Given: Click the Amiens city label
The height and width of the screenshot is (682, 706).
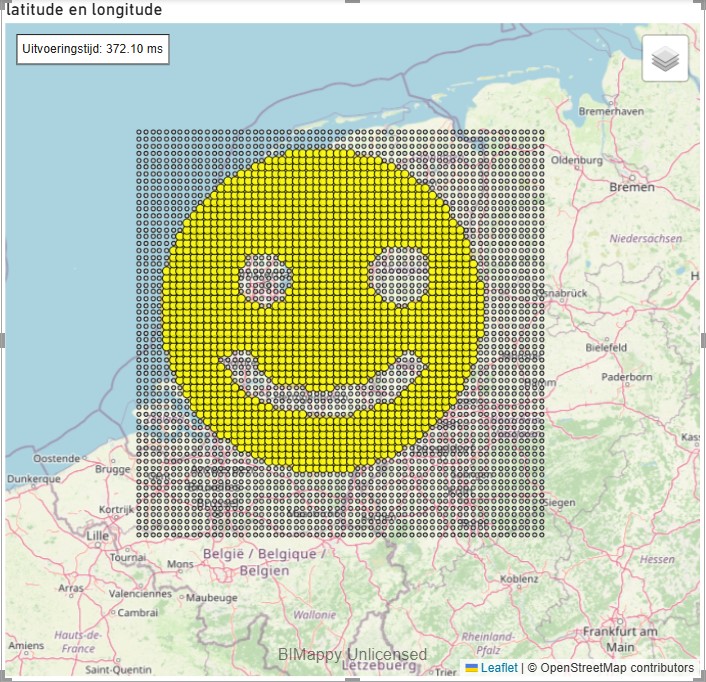Looking at the screenshot, I should (x=26, y=646).
